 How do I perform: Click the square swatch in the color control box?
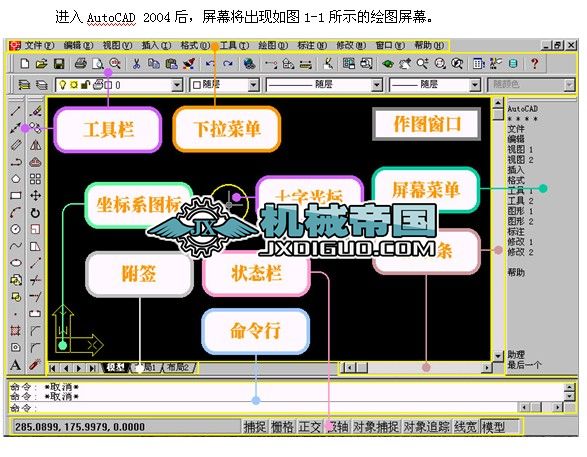[x=197, y=85]
